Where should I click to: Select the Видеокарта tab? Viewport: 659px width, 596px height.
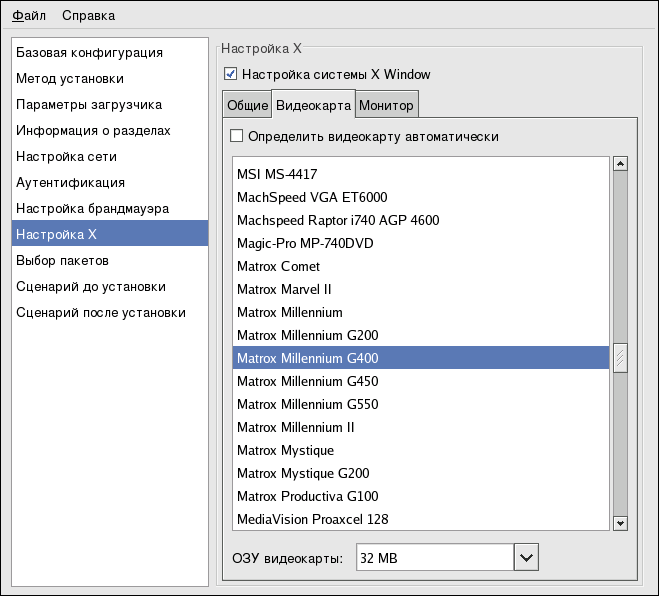[313, 105]
